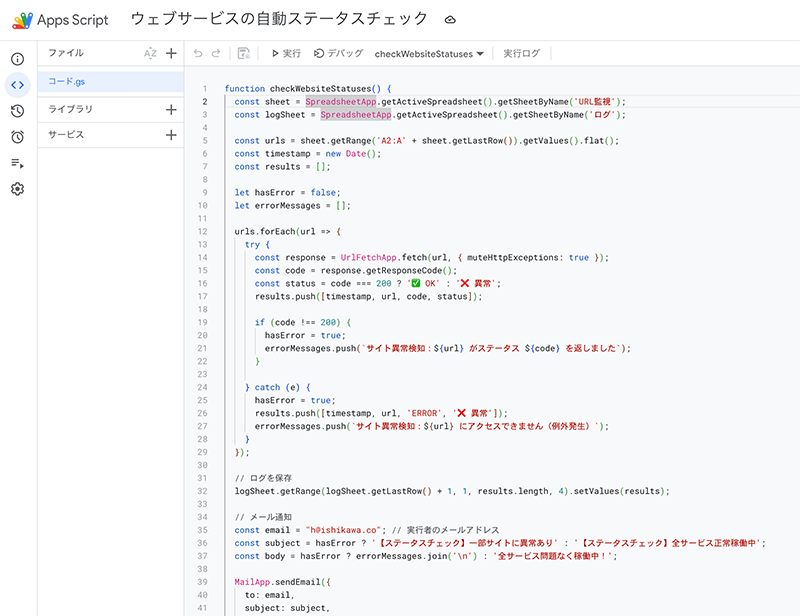This screenshot has height=616, width=800.
Task: Sort files with the AZ icon
Action: pyautogui.click(x=150, y=54)
